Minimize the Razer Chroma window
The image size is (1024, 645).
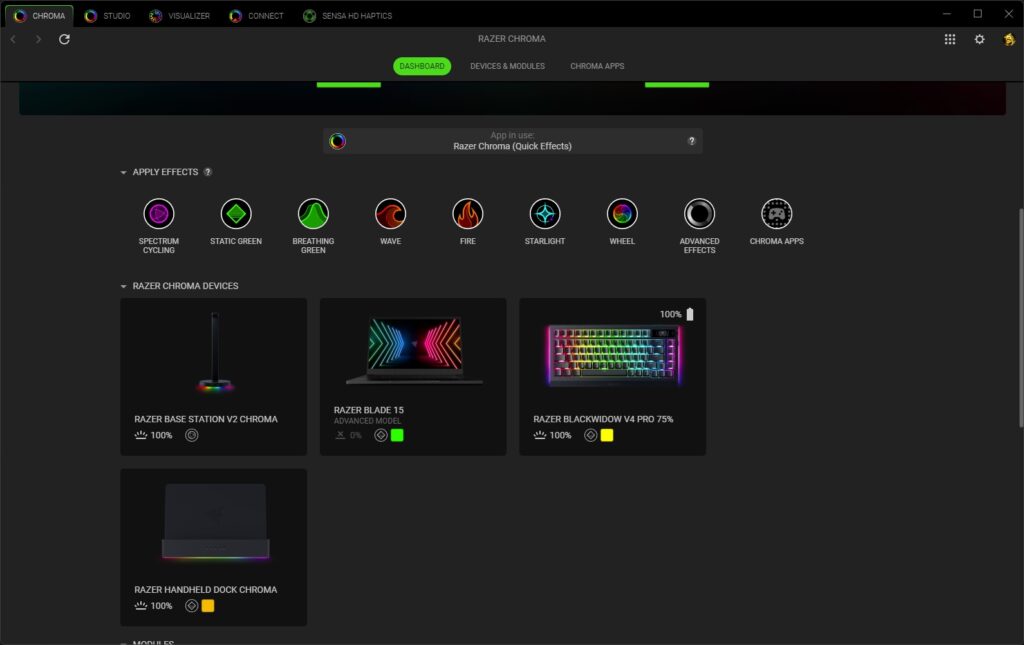[947, 14]
